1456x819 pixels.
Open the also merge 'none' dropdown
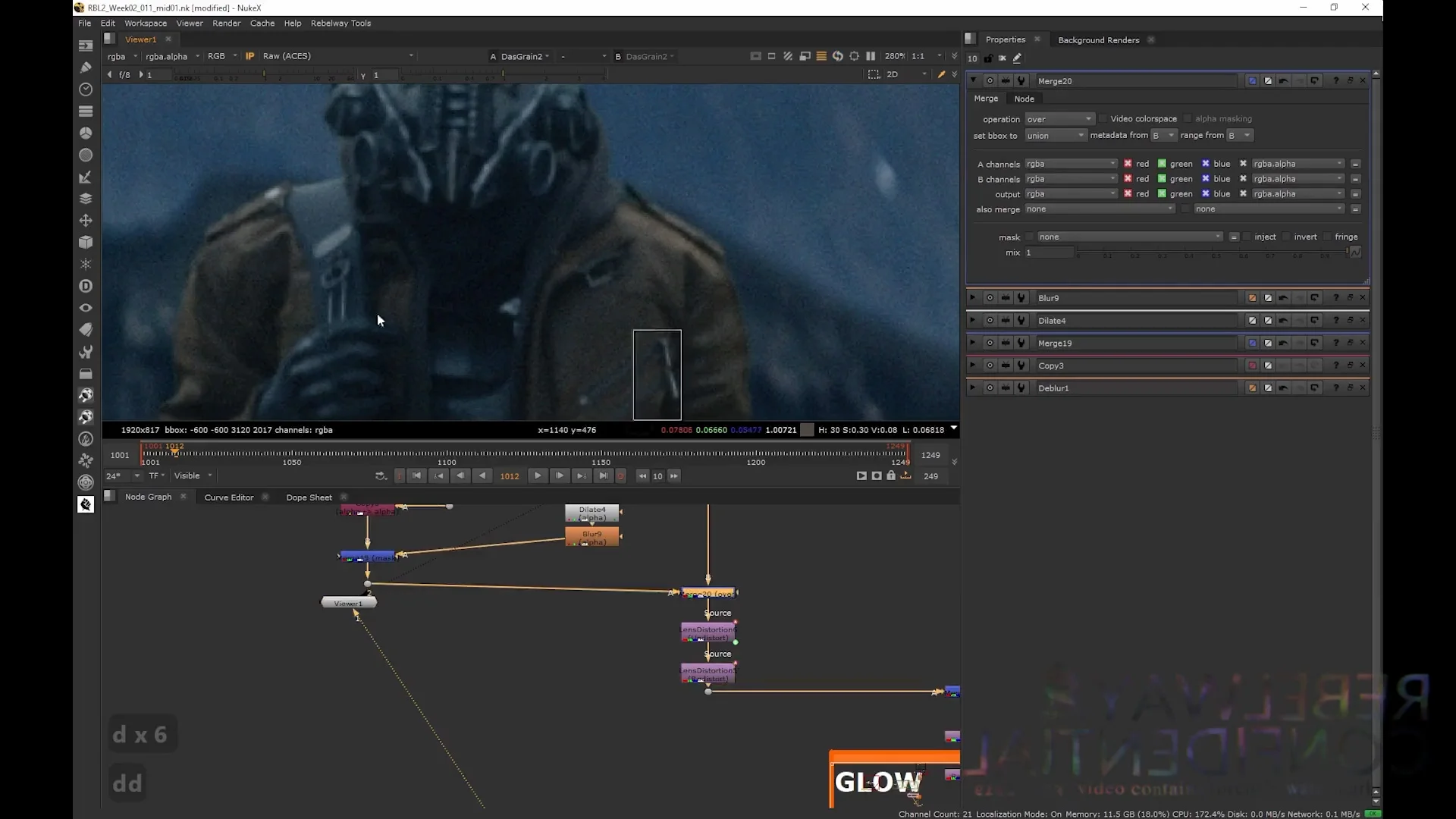(1100, 209)
